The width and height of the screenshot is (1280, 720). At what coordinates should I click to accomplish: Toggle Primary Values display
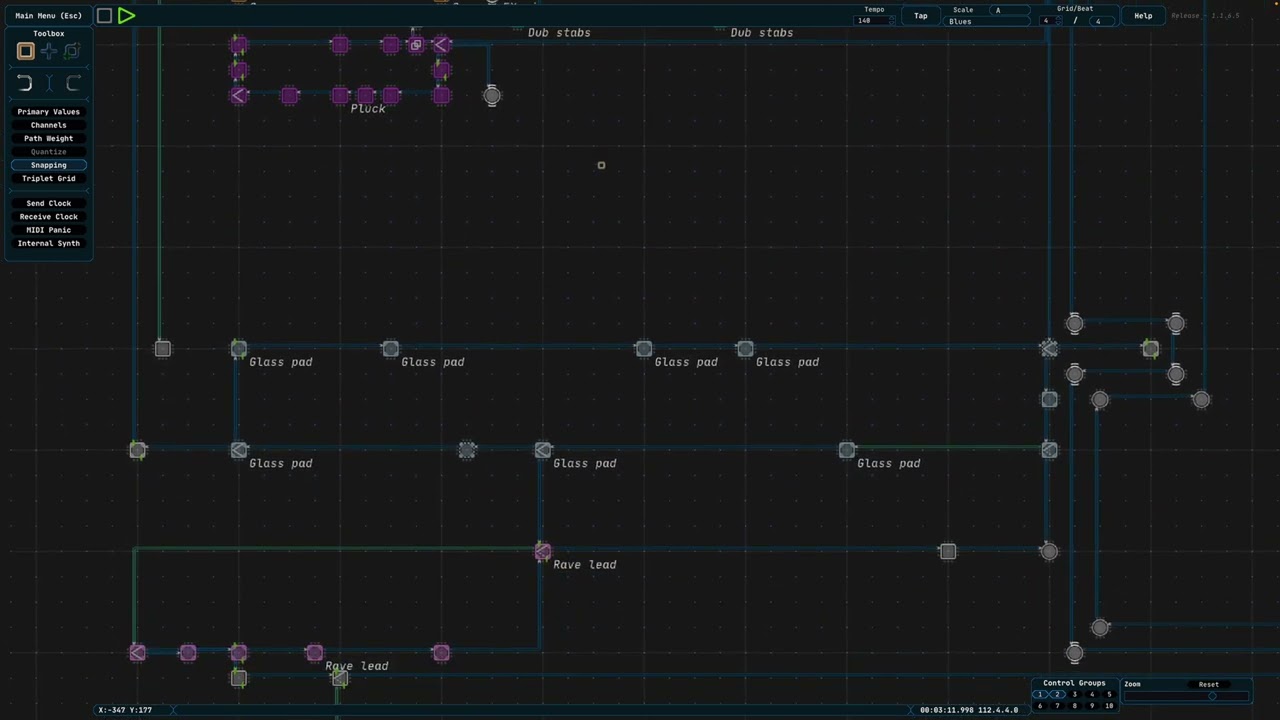pyautogui.click(x=48, y=112)
